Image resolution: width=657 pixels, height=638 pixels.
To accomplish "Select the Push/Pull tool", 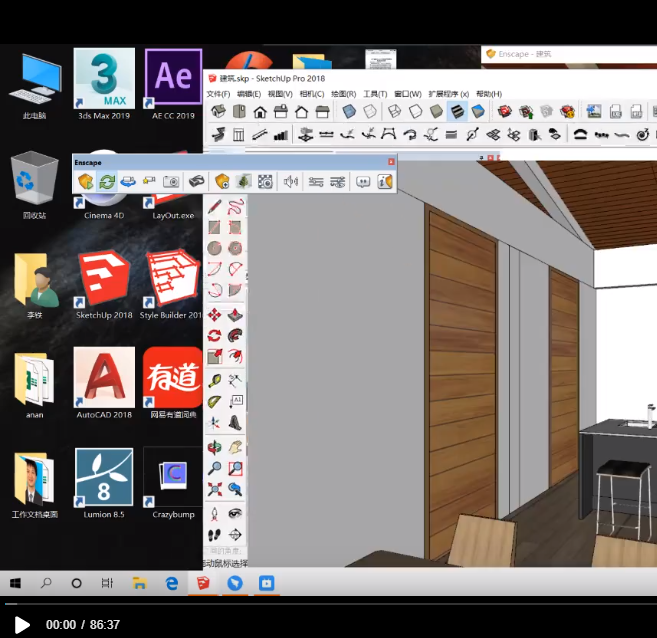I will (235, 315).
